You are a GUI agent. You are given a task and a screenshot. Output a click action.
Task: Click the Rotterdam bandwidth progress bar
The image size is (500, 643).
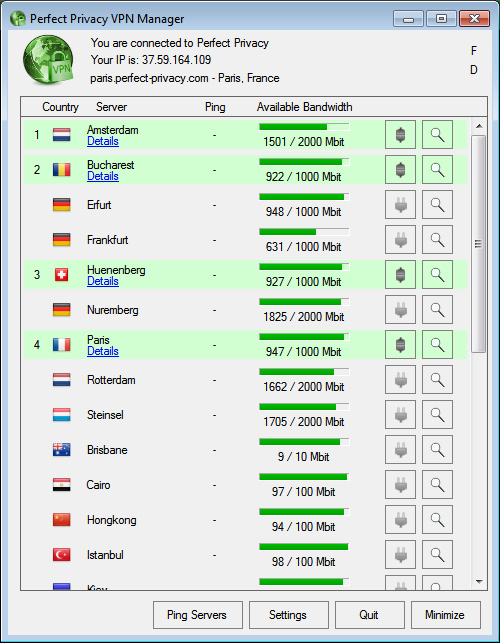(x=304, y=372)
